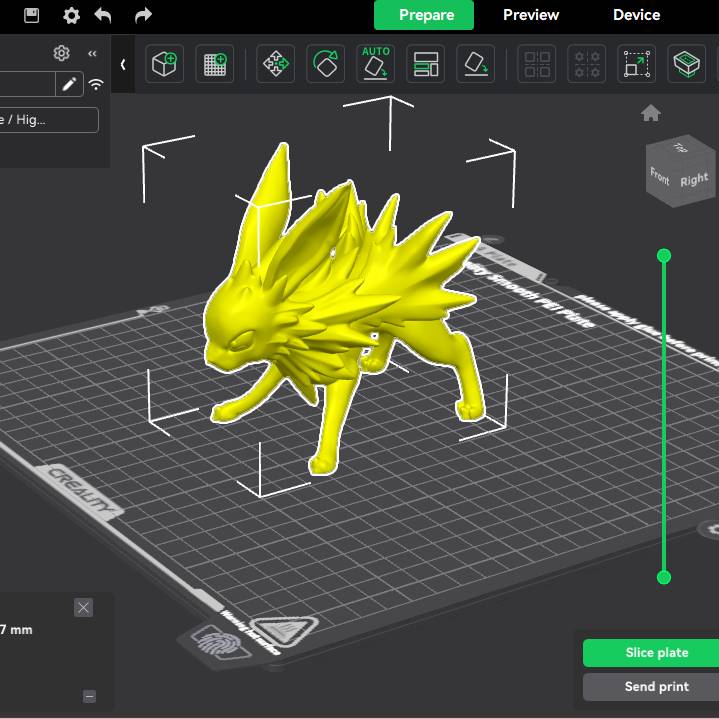Close the info panel with X
Viewport: 719px width, 719px height.
coord(83,608)
